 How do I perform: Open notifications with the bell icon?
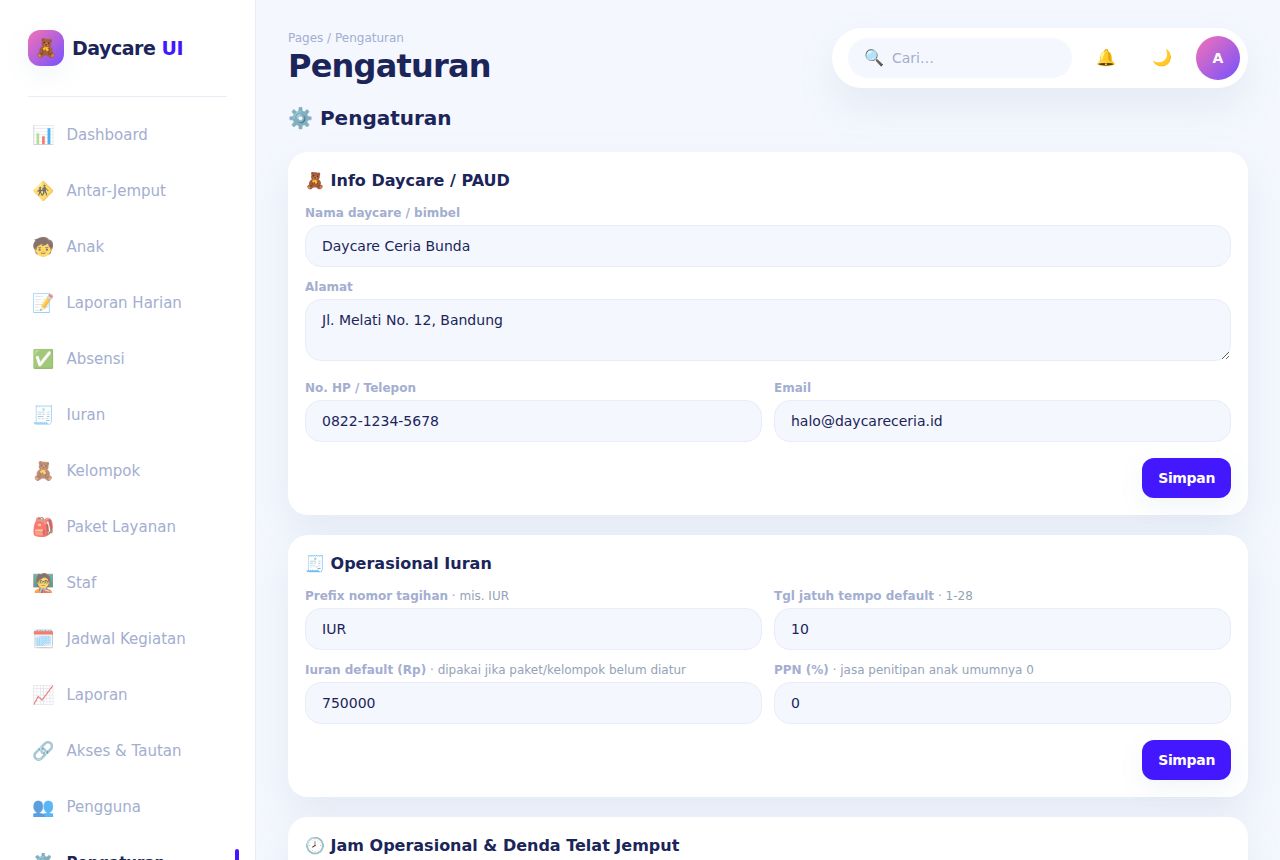(1106, 58)
